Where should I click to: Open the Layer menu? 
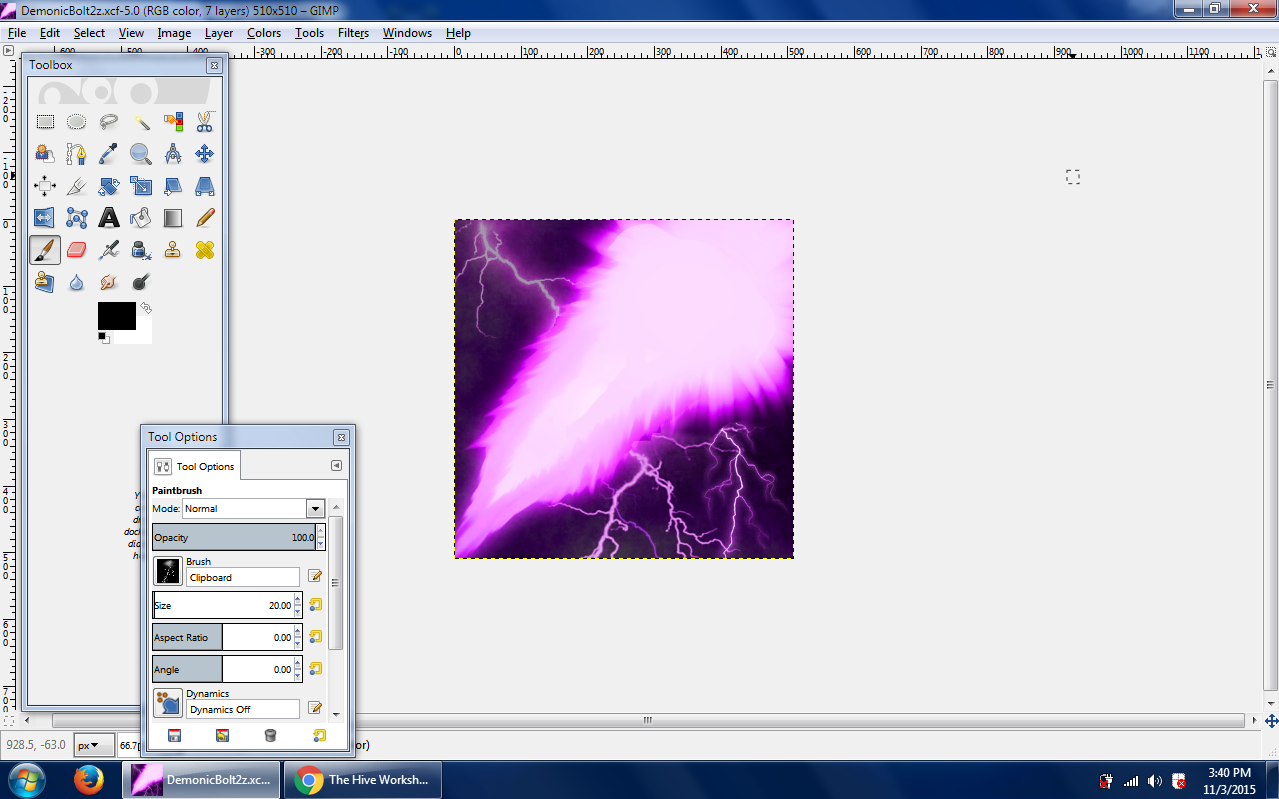(219, 33)
